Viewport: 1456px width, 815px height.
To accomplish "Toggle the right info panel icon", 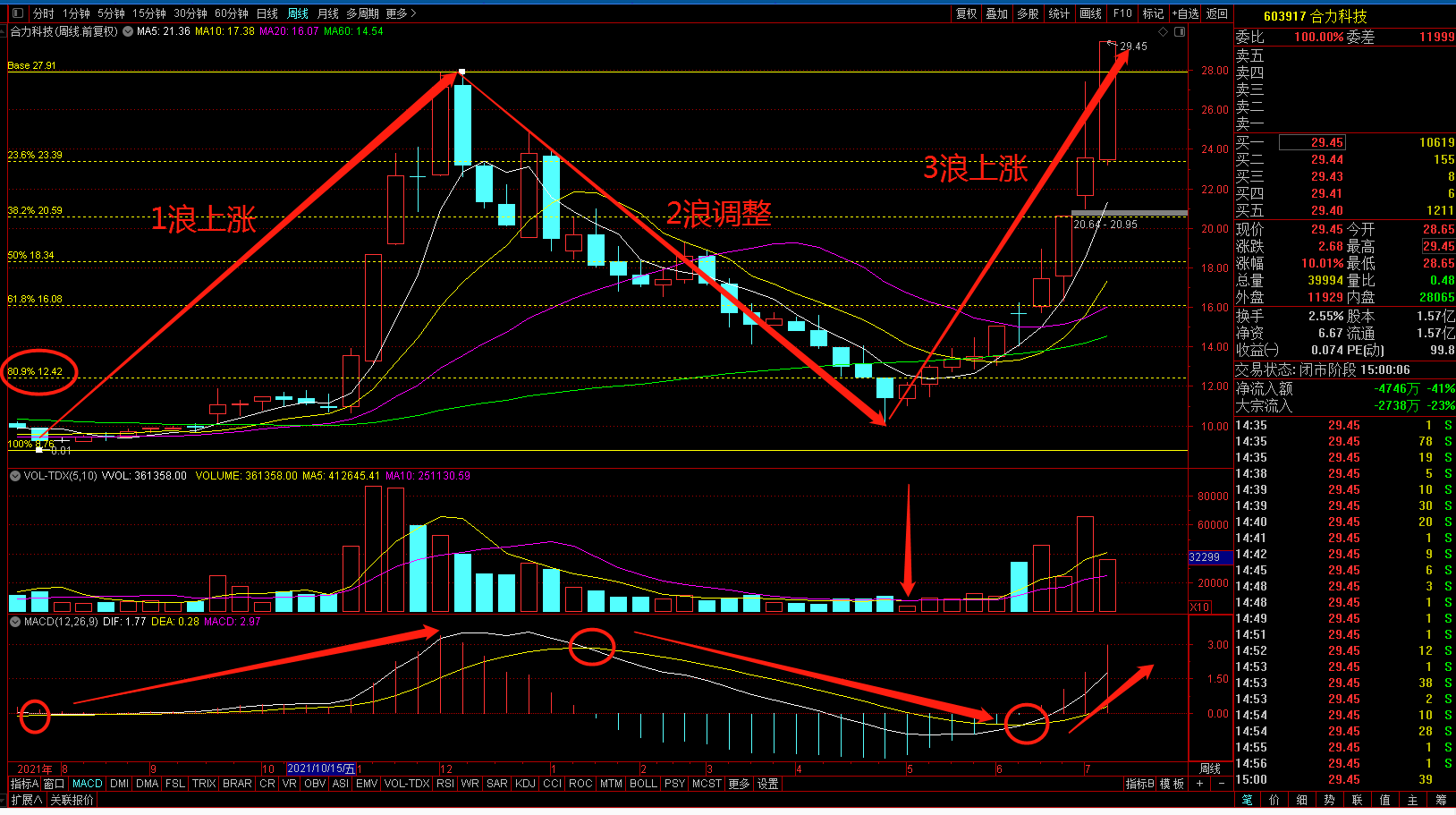I will pos(1180,31).
